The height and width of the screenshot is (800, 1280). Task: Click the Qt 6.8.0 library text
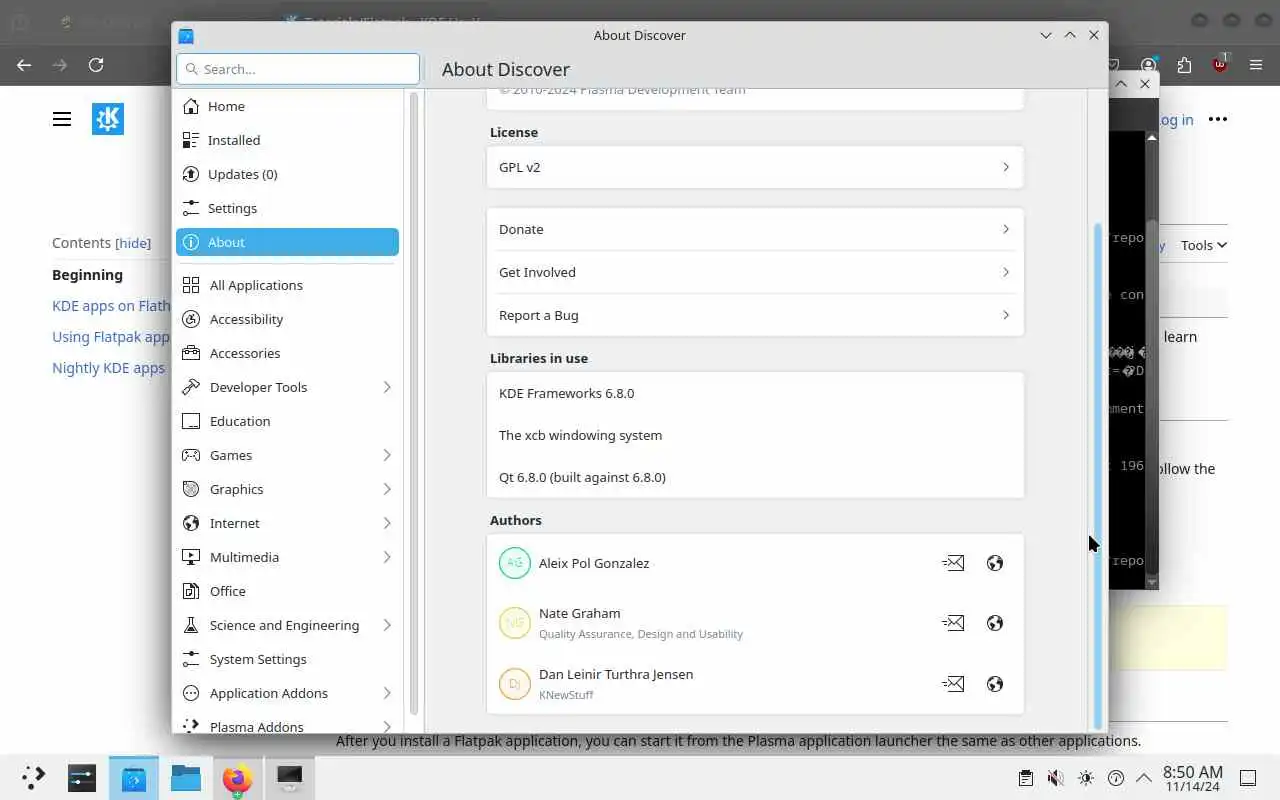(x=582, y=477)
